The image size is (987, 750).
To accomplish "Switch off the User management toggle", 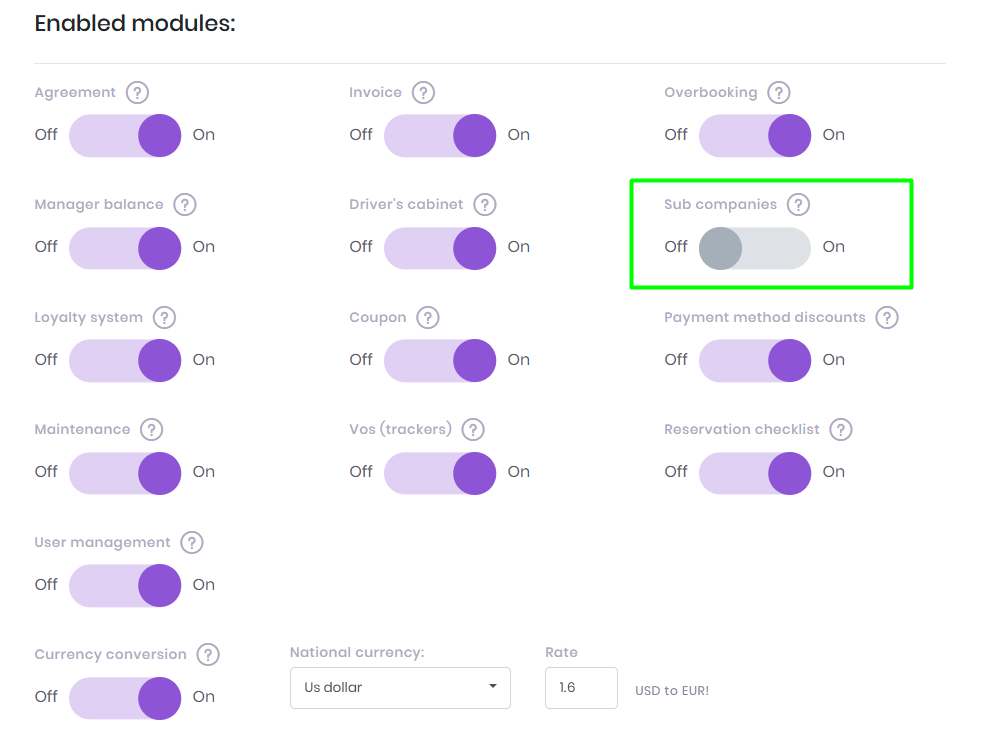I will (x=125, y=585).
